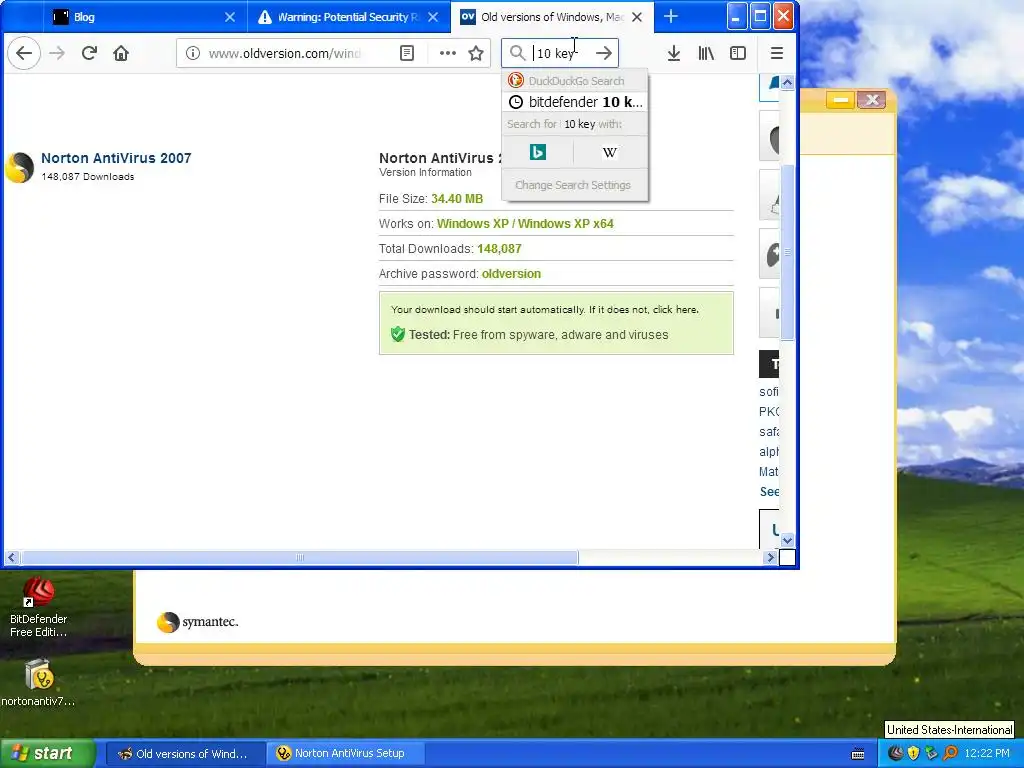Open page actions three-dot menu

(447, 53)
